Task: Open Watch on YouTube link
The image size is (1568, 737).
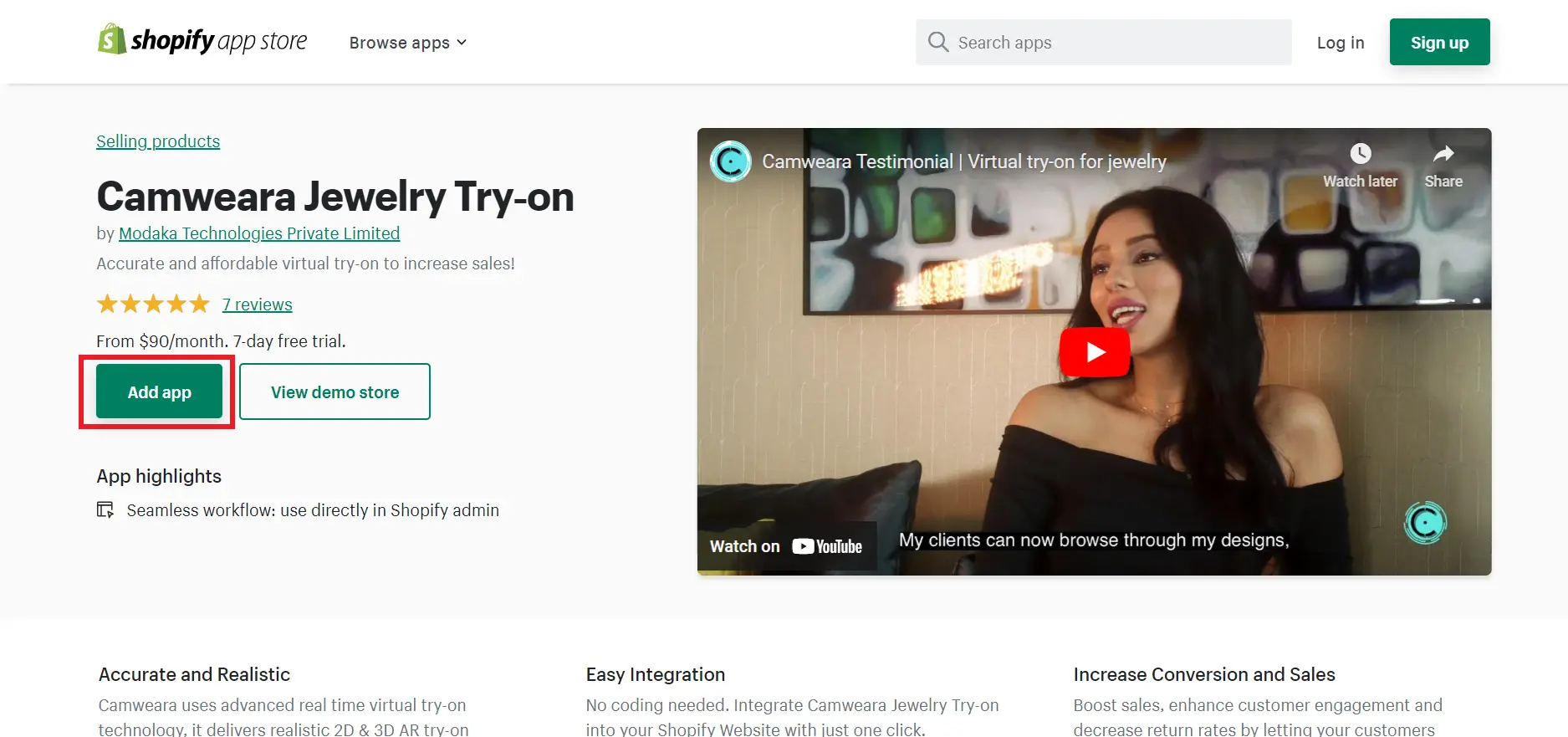Action: coord(786,546)
